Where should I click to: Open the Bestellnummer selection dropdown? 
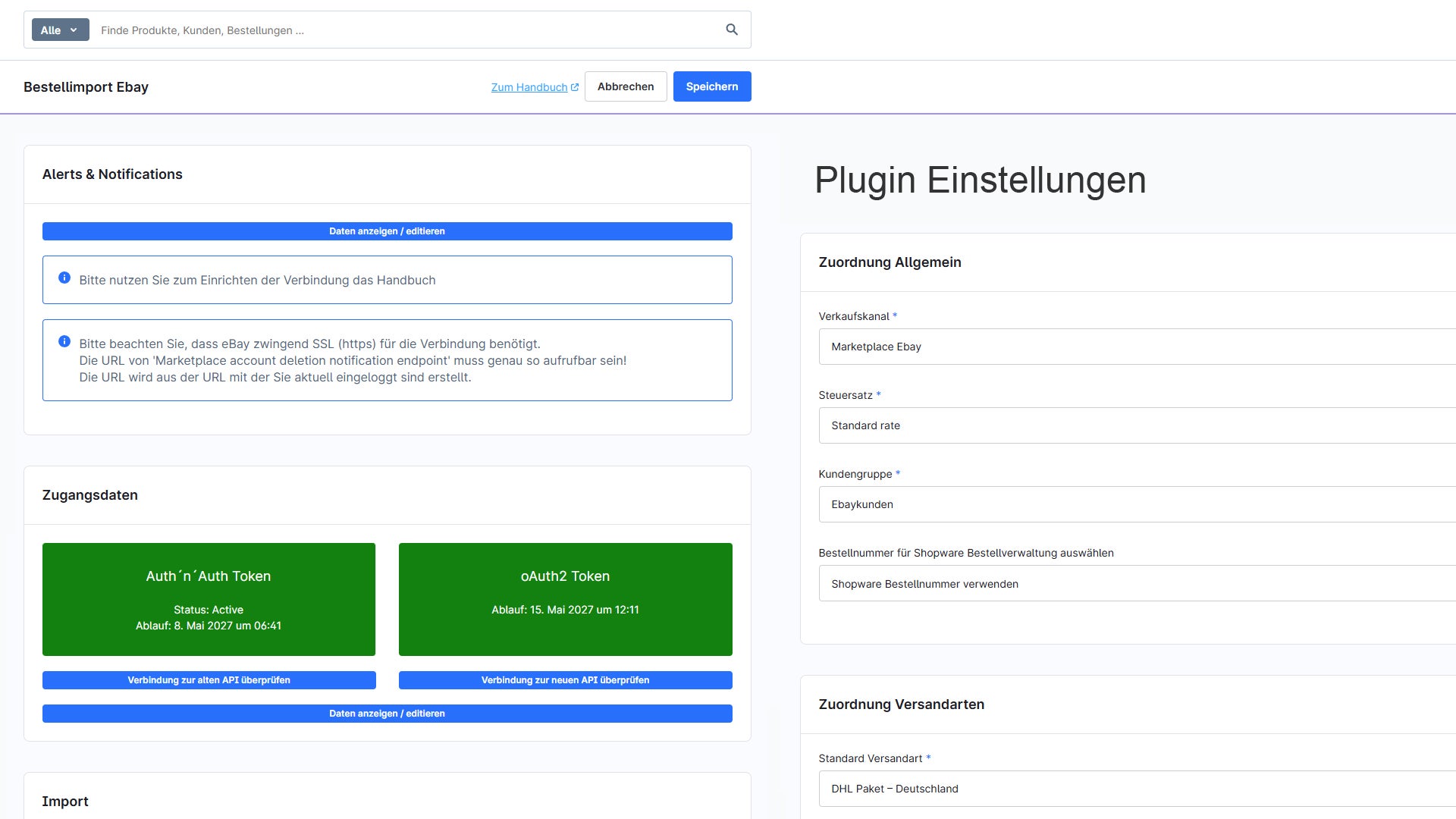pyautogui.click(x=1137, y=583)
